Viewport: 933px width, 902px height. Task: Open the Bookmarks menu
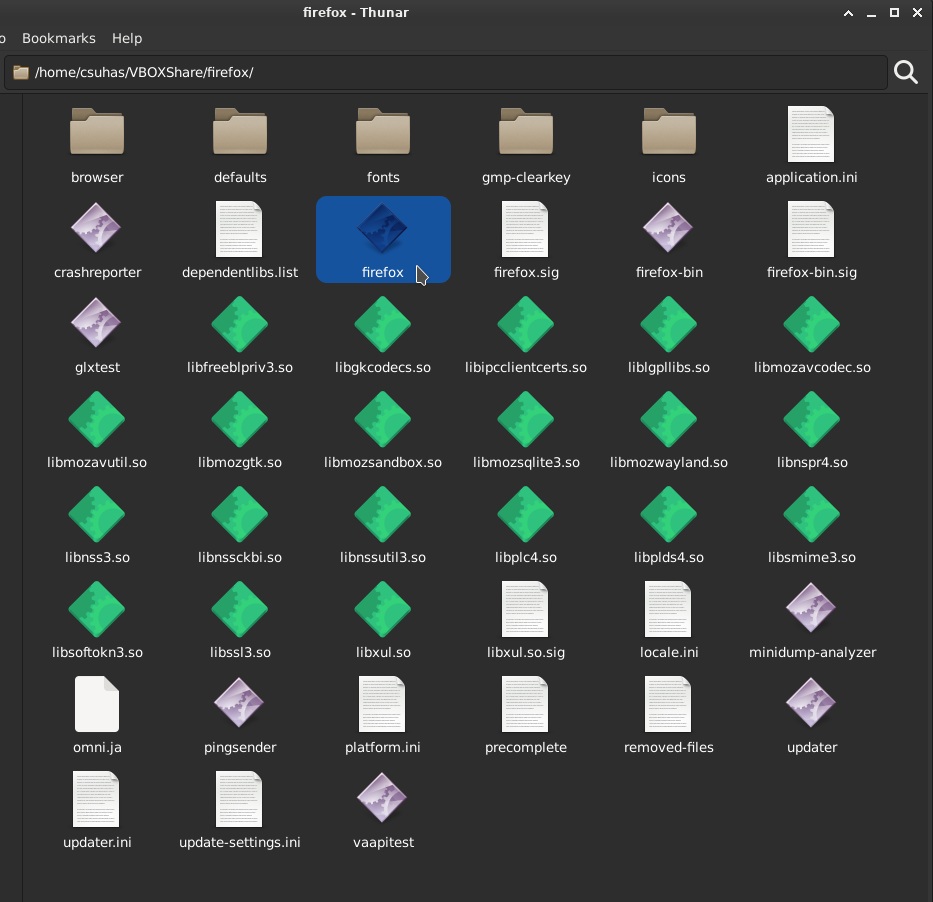point(59,38)
